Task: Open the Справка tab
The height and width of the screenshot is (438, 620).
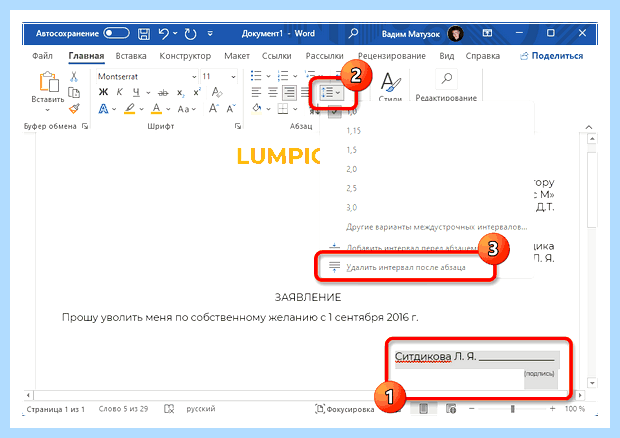Action: pos(483,56)
